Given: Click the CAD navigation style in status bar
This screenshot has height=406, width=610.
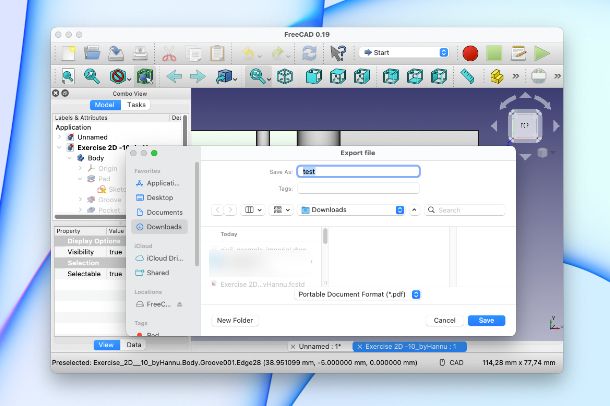Looking at the screenshot, I should click(452, 362).
